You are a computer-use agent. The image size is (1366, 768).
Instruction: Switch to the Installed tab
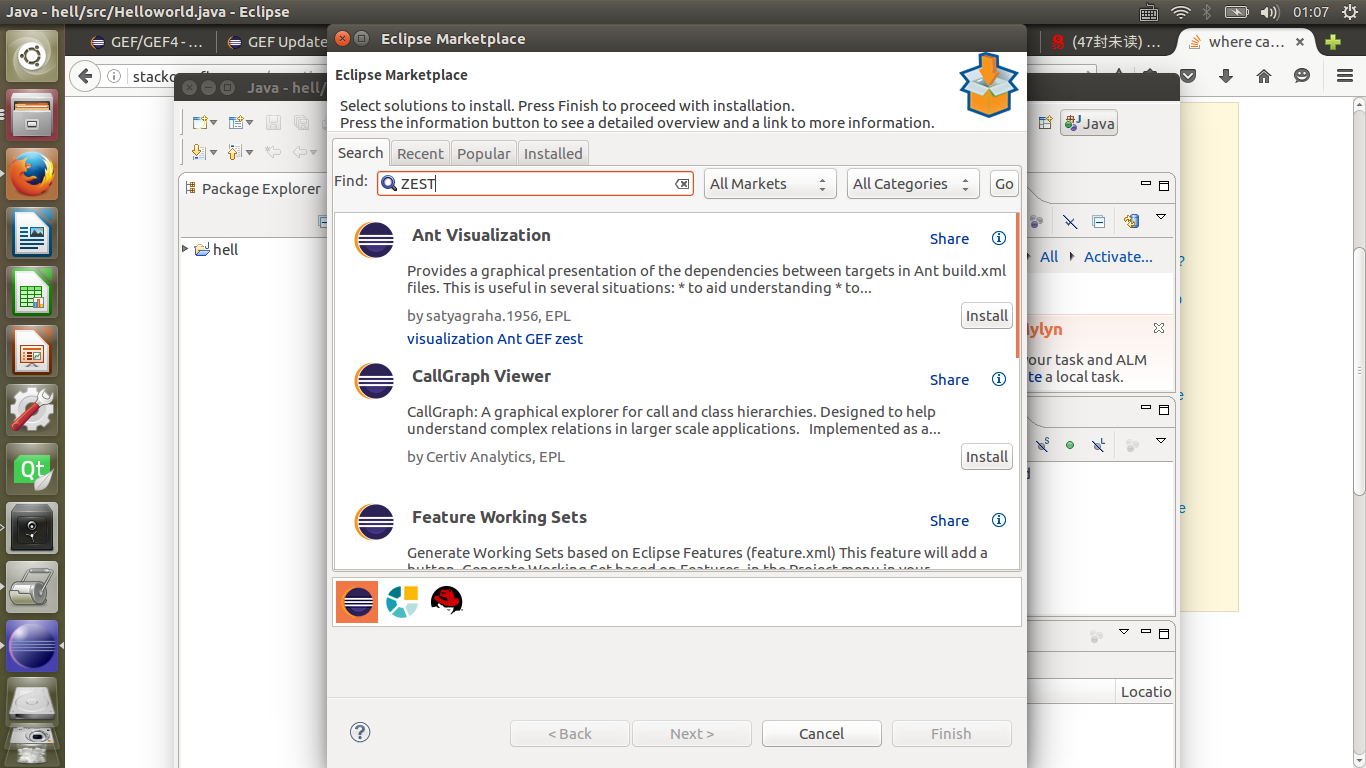(x=553, y=153)
